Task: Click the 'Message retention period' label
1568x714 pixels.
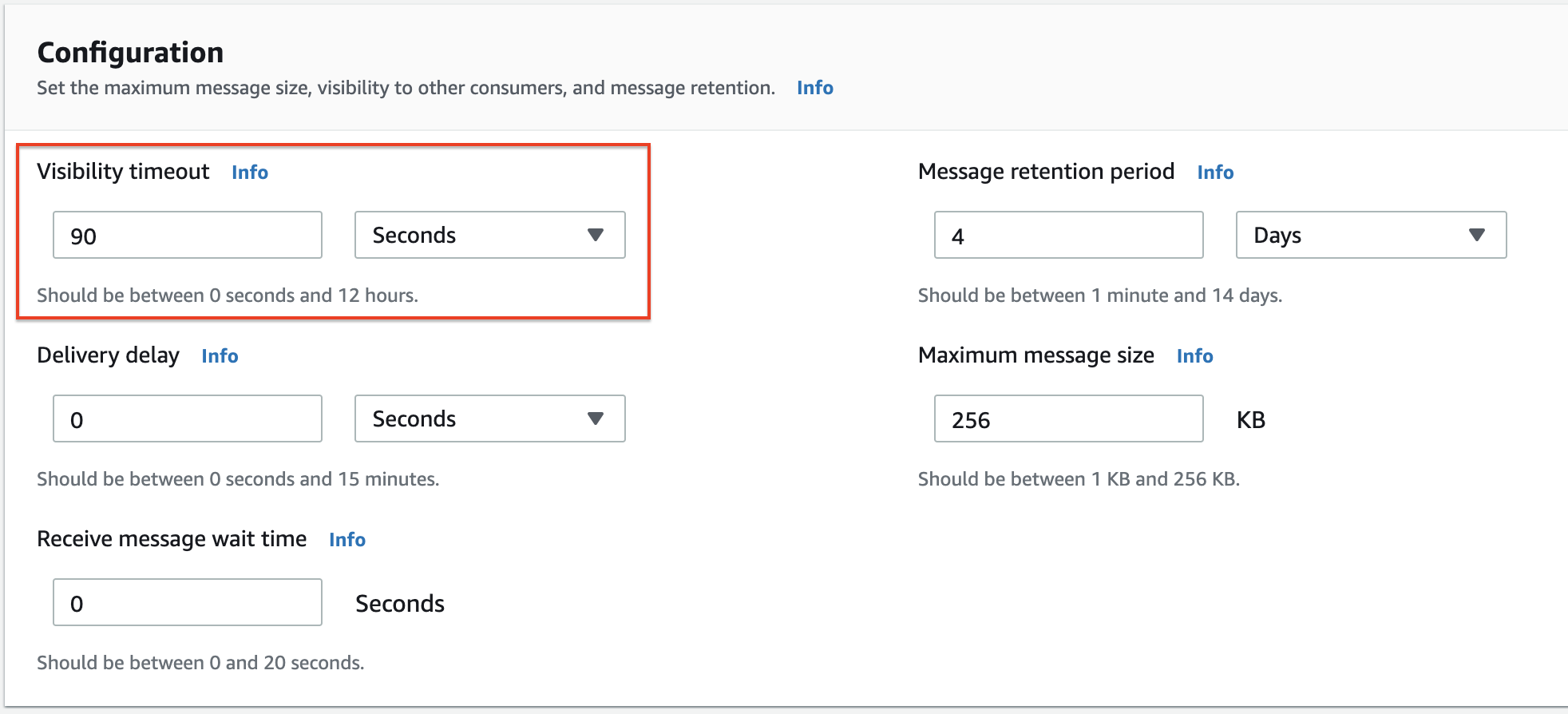Action: click(1046, 172)
